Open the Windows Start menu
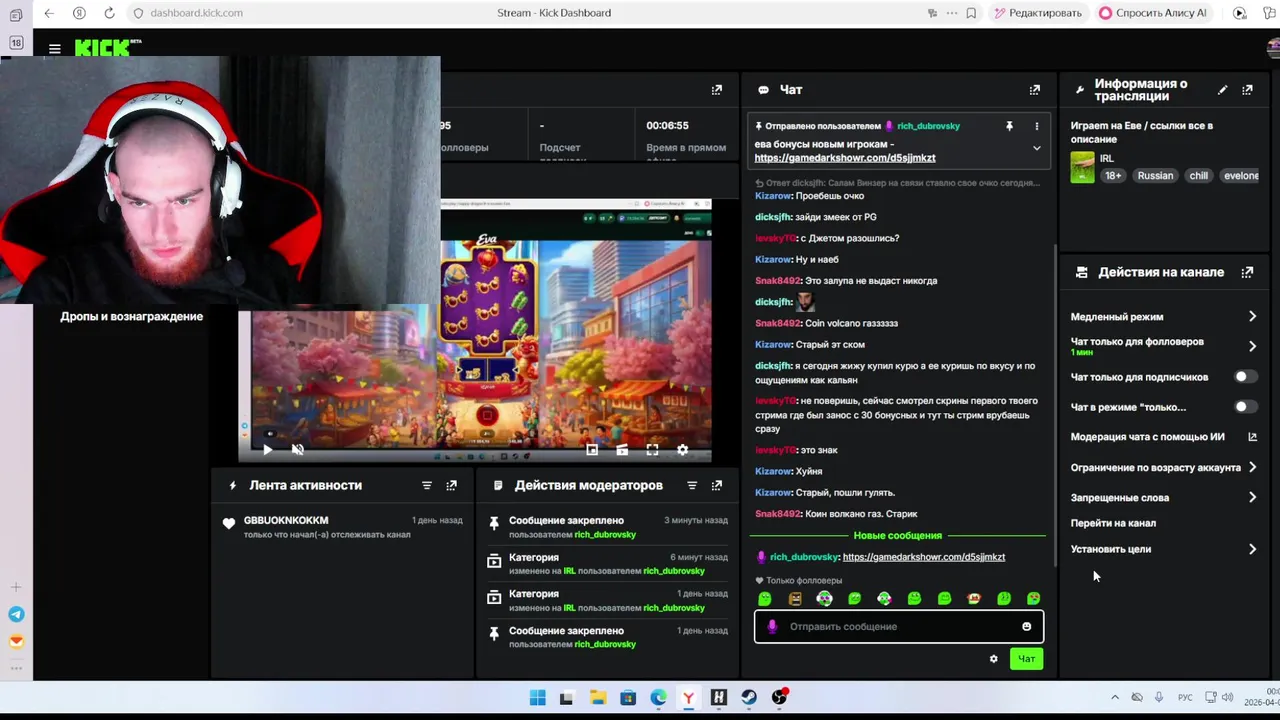This screenshot has width=1280, height=720. coord(537,698)
